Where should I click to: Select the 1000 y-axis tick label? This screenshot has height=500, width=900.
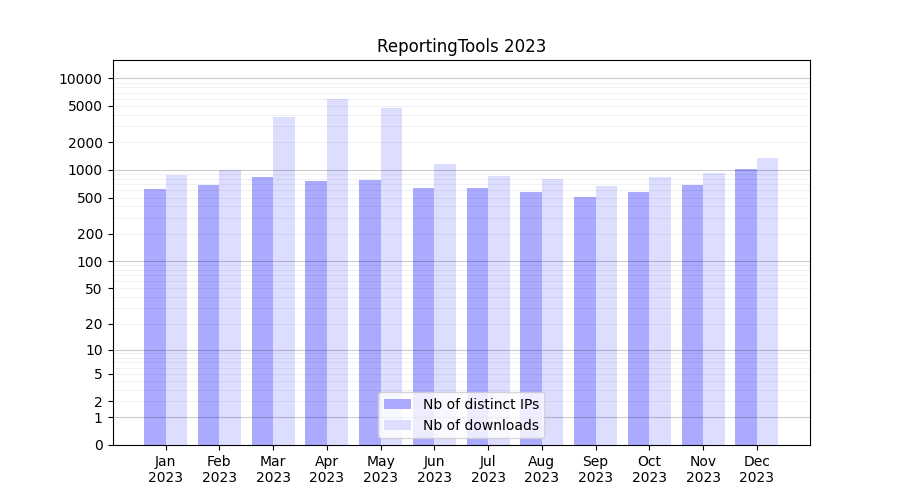[x=84, y=171]
